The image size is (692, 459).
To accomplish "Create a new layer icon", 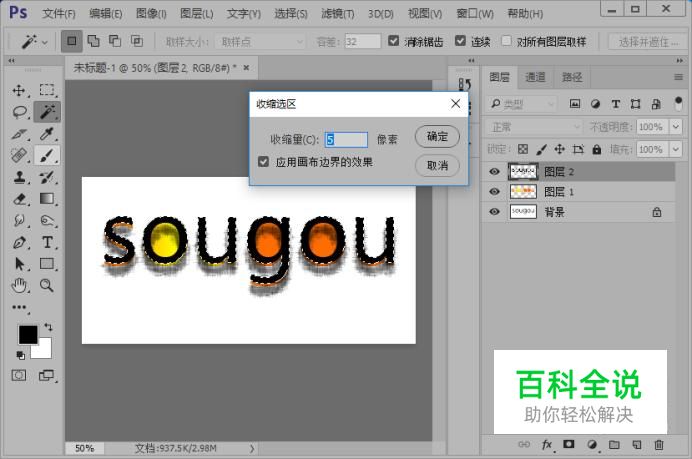I will click(x=636, y=445).
